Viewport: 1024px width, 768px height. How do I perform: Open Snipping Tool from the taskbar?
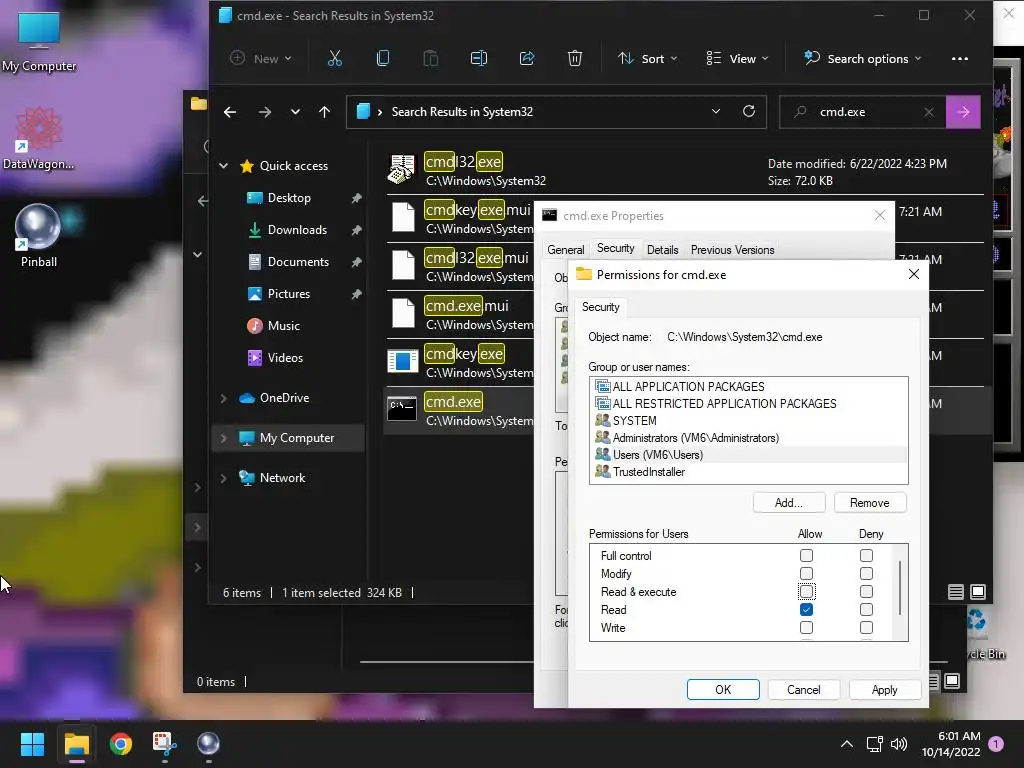164,744
